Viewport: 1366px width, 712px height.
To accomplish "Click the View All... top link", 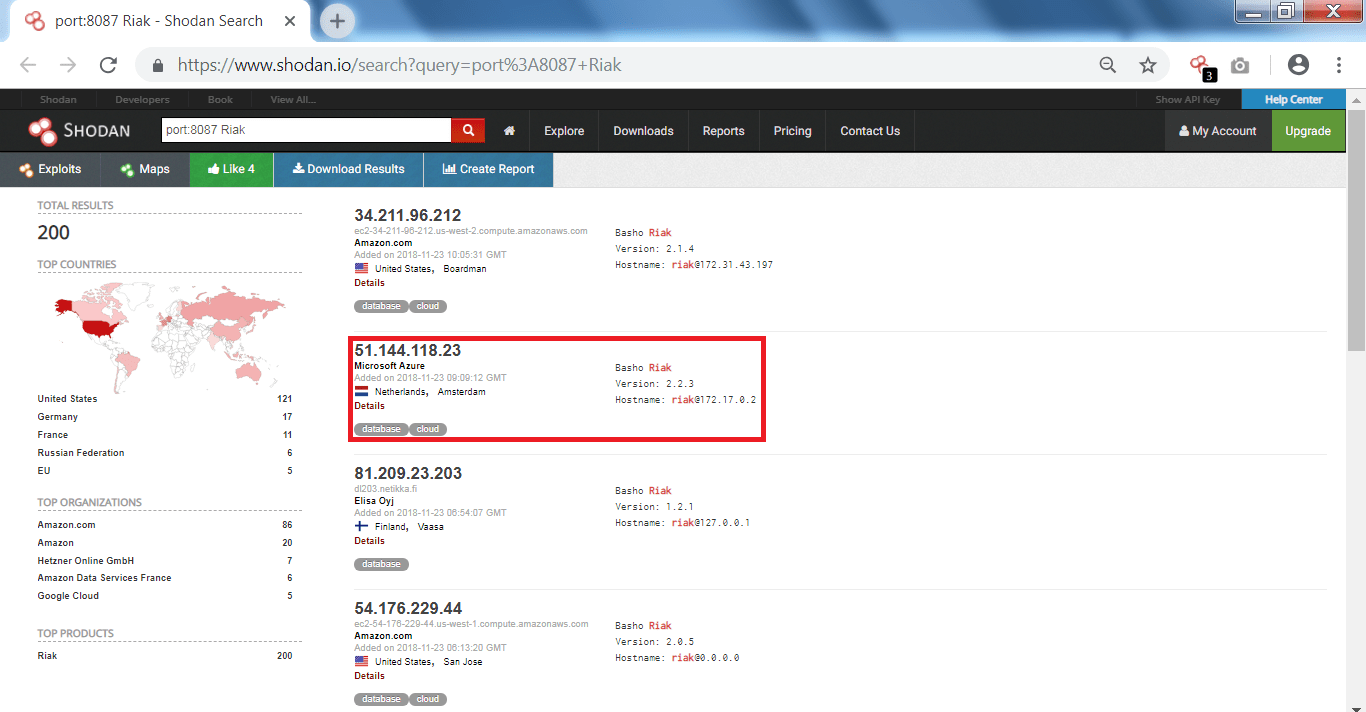I will [x=293, y=99].
